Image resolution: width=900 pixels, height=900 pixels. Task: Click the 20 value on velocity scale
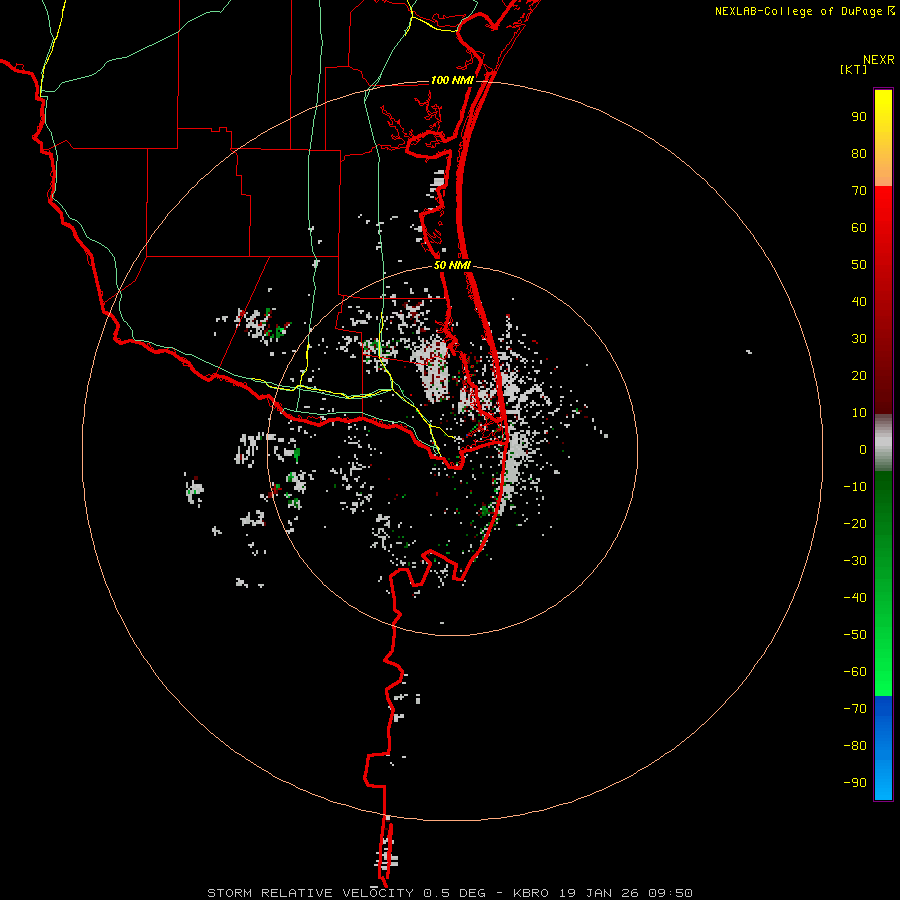(859, 376)
